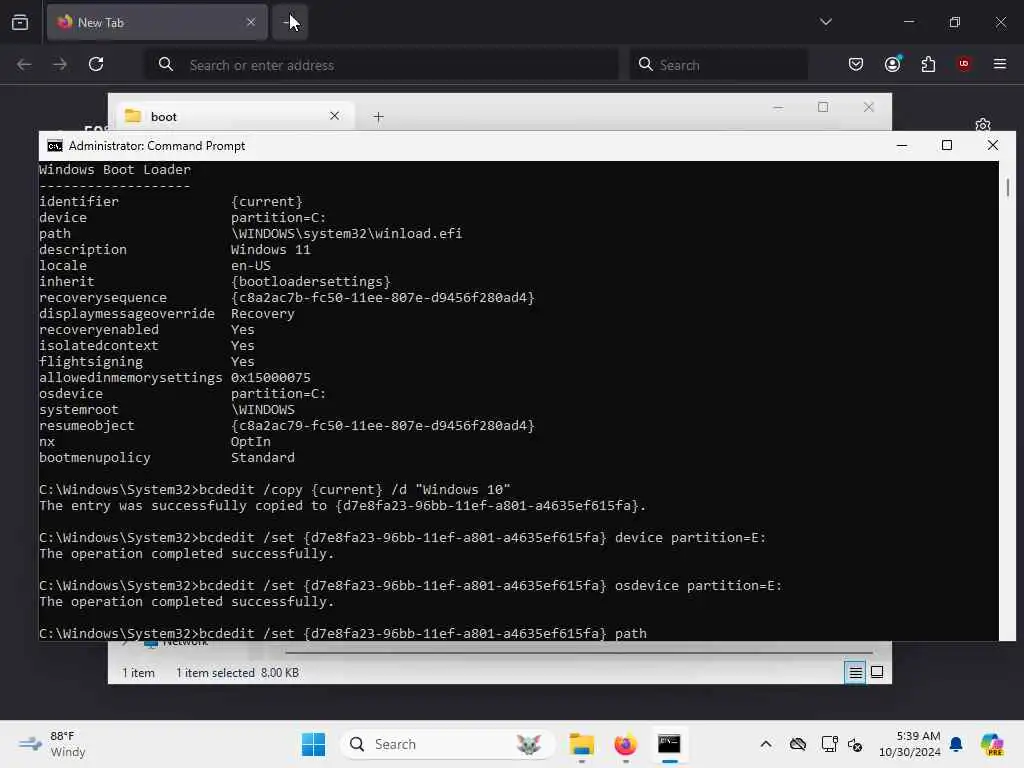Open the Windows Start menu
1024x768 pixels.
pos(313,744)
